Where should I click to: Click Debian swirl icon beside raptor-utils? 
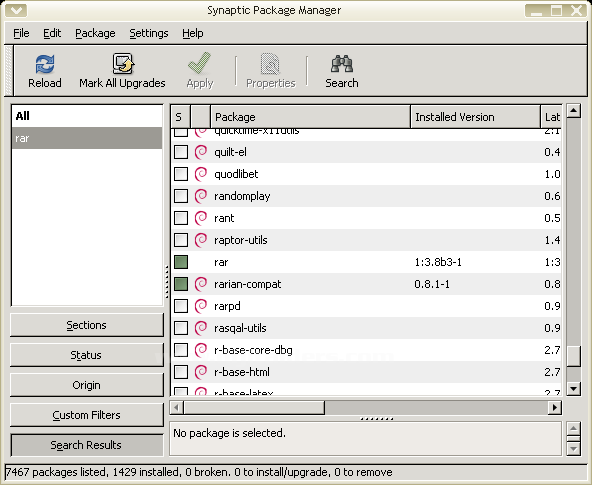(x=201, y=240)
